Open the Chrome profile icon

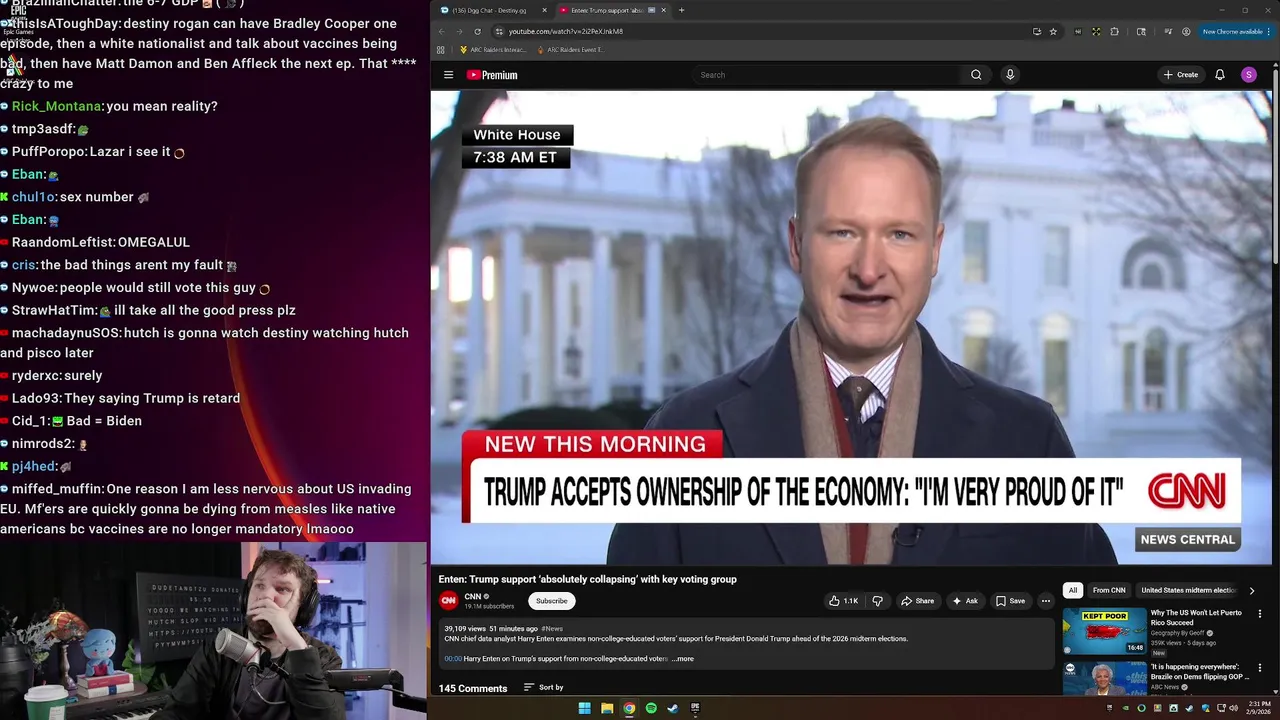click(1186, 31)
